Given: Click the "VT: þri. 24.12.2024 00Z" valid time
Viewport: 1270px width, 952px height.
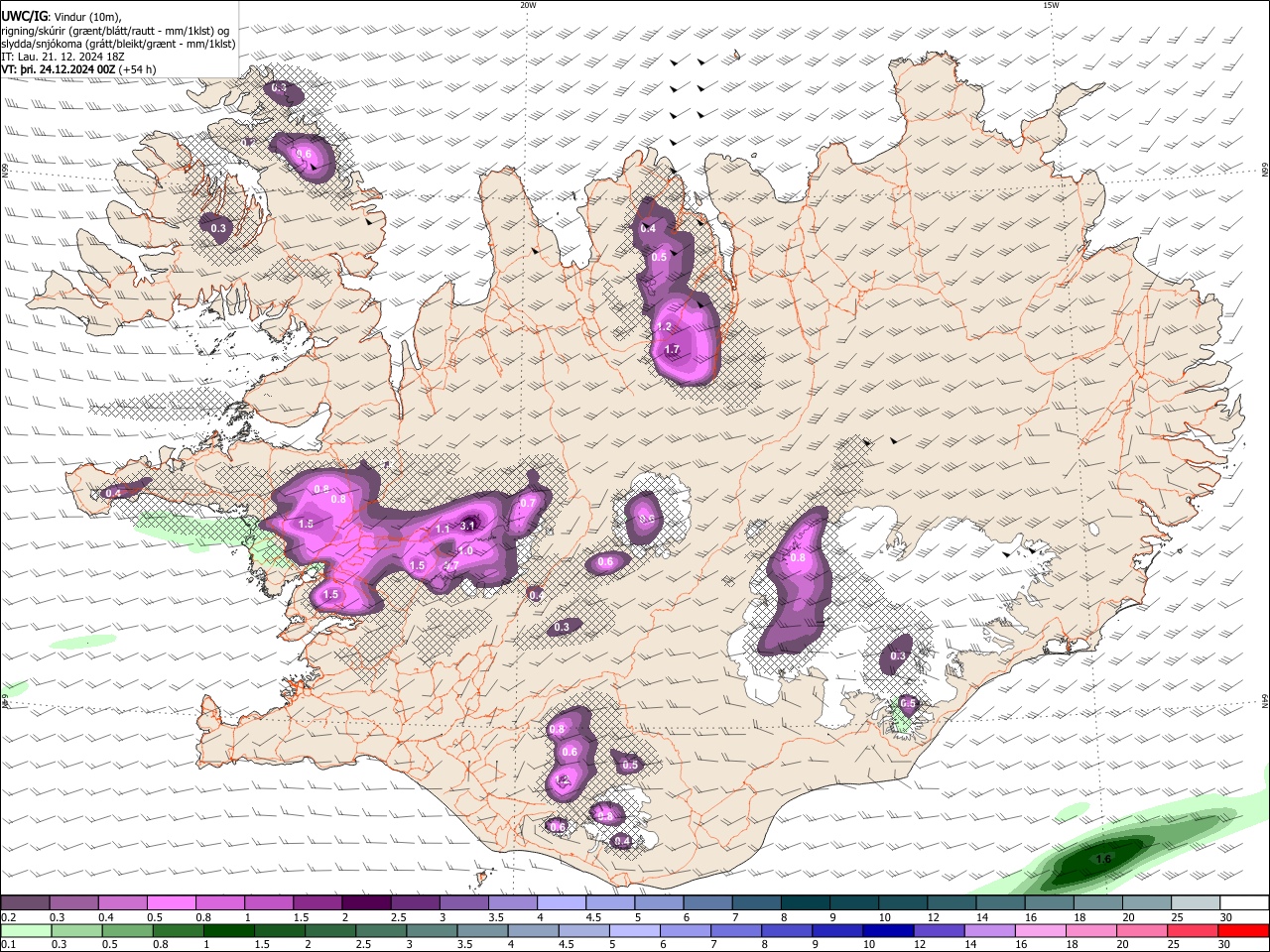Looking at the screenshot, I should coord(60,69).
